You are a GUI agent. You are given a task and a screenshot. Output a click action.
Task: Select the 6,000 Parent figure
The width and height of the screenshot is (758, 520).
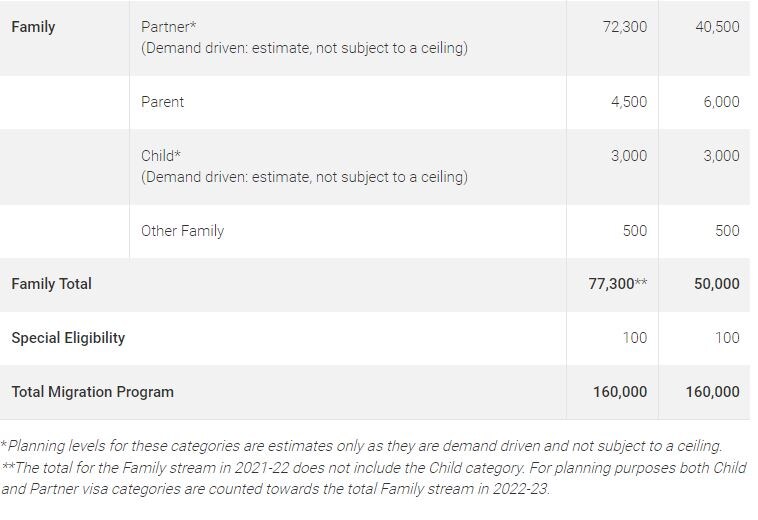[x=721, y=102]
